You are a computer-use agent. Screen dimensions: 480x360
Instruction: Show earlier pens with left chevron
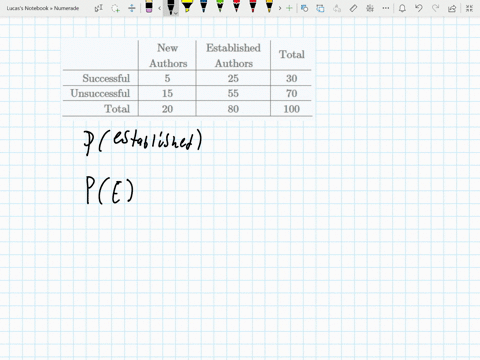[x=160, y=8]
